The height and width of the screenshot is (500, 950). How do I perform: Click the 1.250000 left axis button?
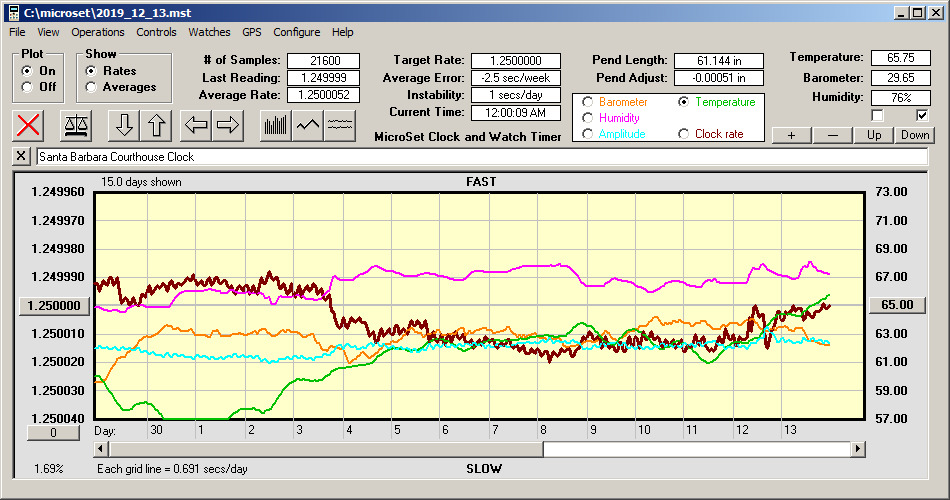tap(54, 305)
